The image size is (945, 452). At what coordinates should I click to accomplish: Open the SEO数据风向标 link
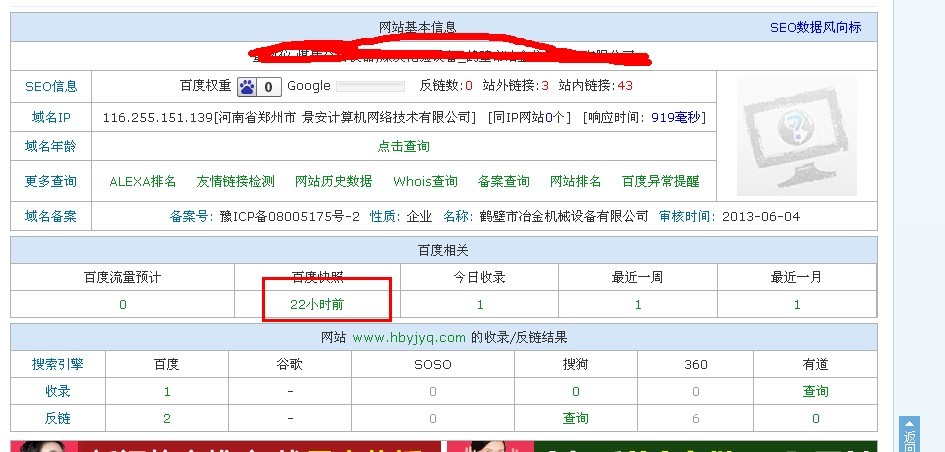(x=815, y=27)
